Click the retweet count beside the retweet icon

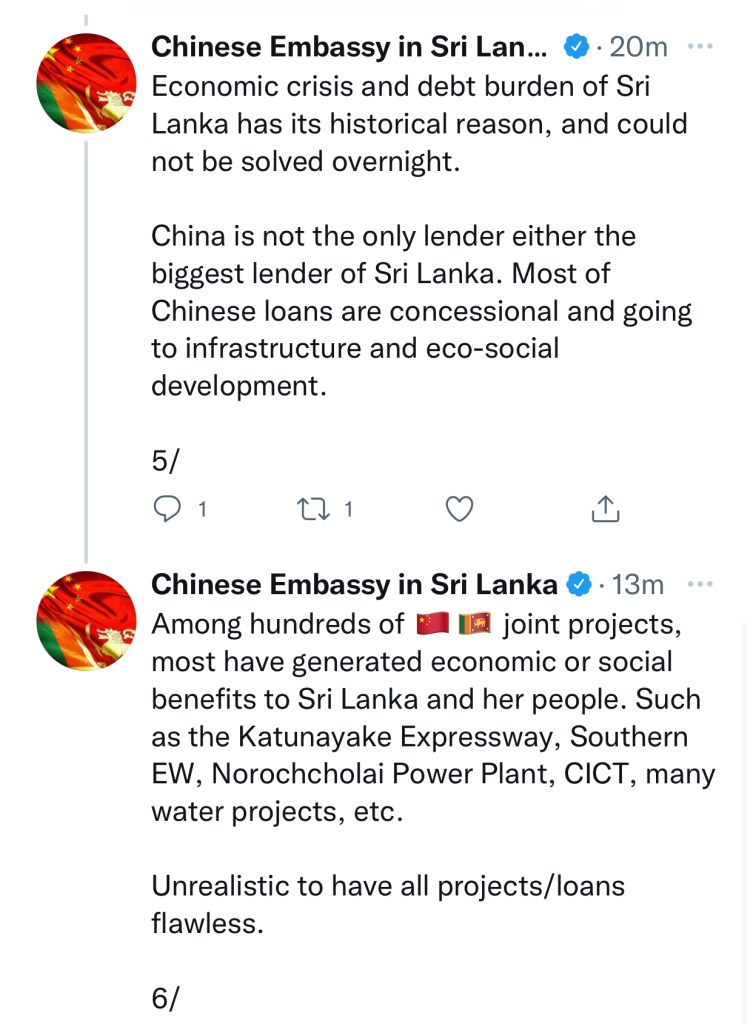(348, 510)
